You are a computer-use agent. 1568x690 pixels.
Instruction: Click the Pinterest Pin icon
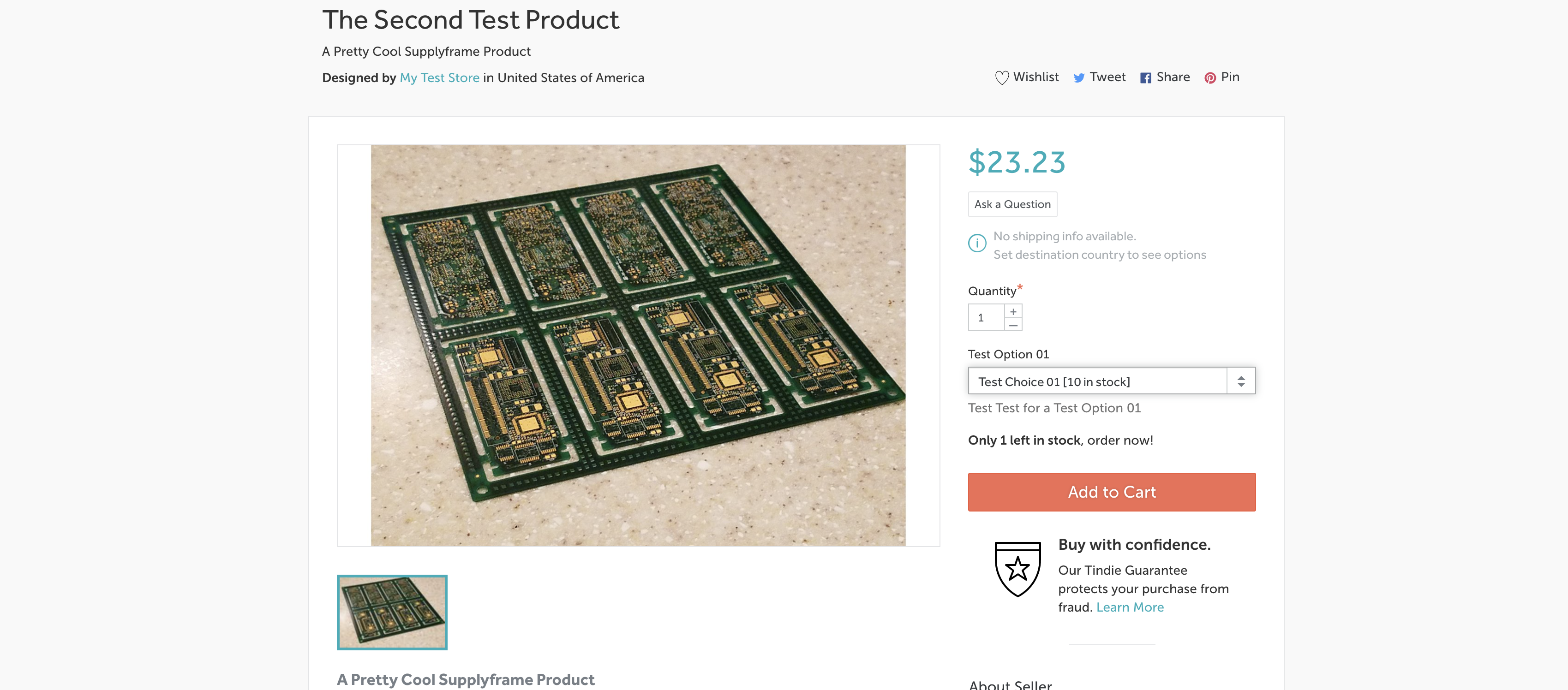coord(1209,78)
